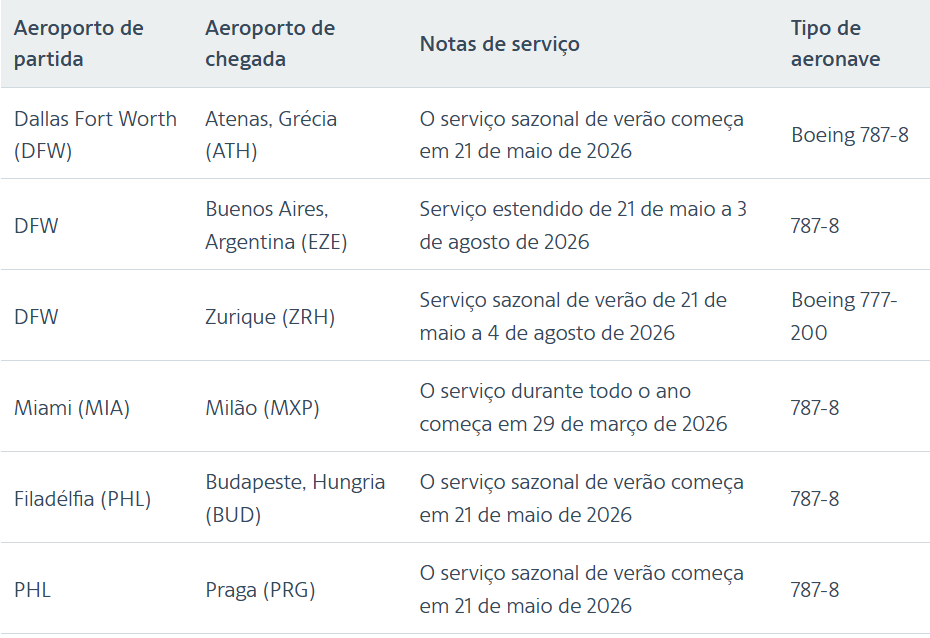The height and width of the screenshot is (638, 930).
Task: Select the Boeing 777-200 aircraft cell
Action: click(x=844, y=316)
